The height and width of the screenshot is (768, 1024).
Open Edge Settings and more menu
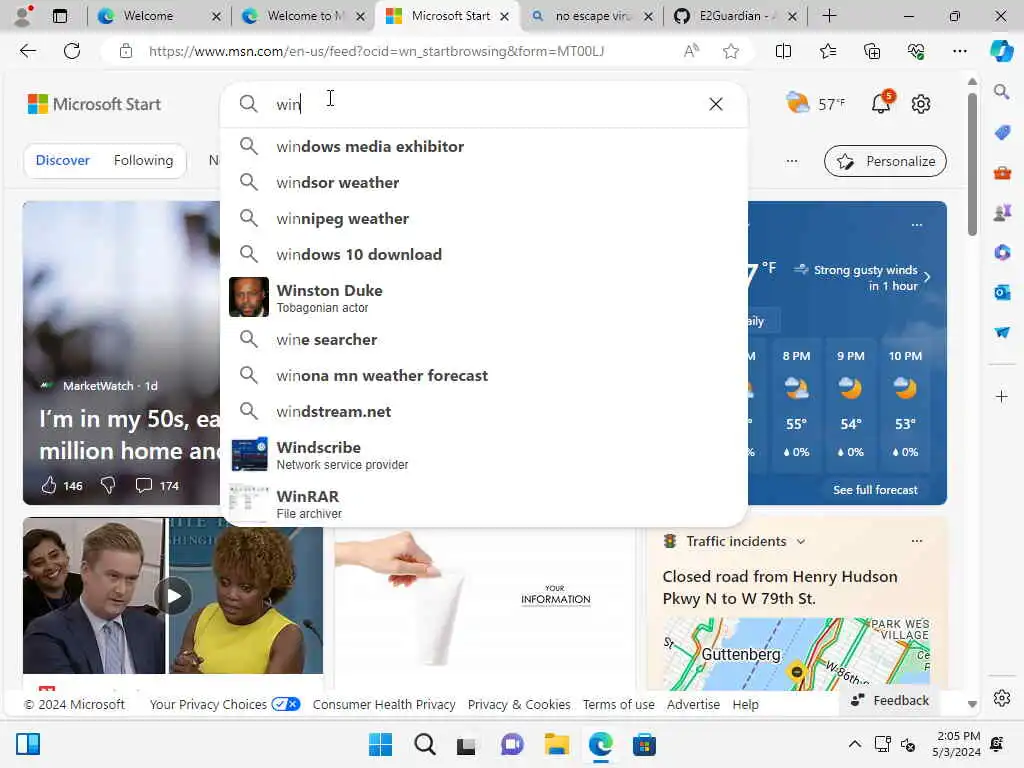point(959,51)
